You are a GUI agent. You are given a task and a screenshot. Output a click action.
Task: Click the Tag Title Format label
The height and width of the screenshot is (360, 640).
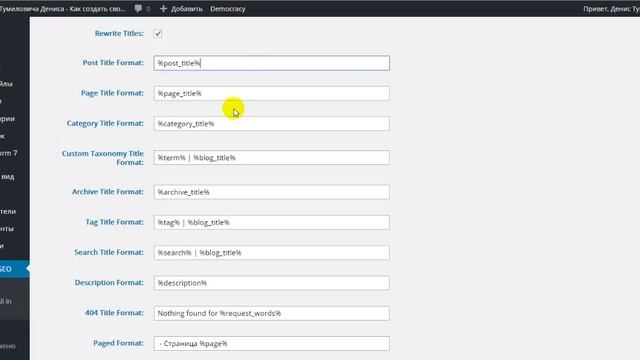point(115,222)
